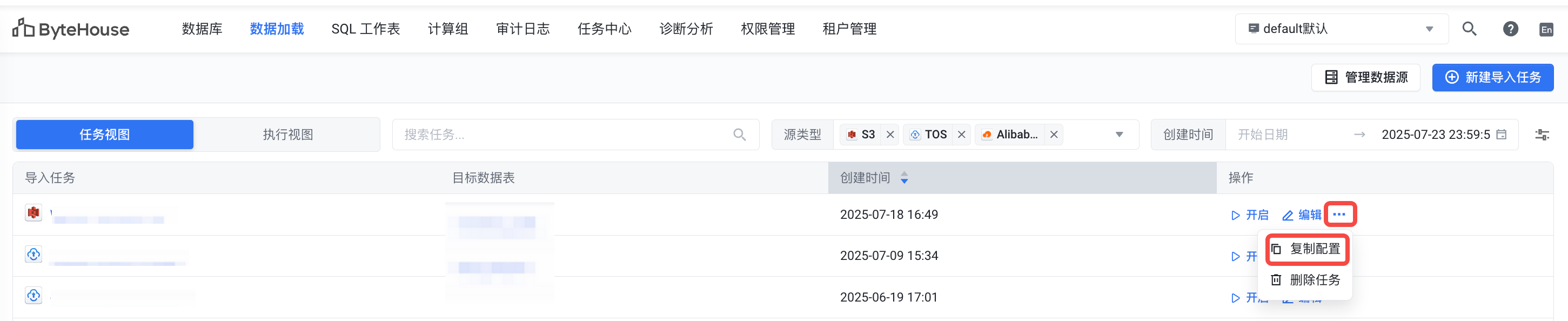
Task: Switch to 任务视图 view
Action: [x=105, y=135]
